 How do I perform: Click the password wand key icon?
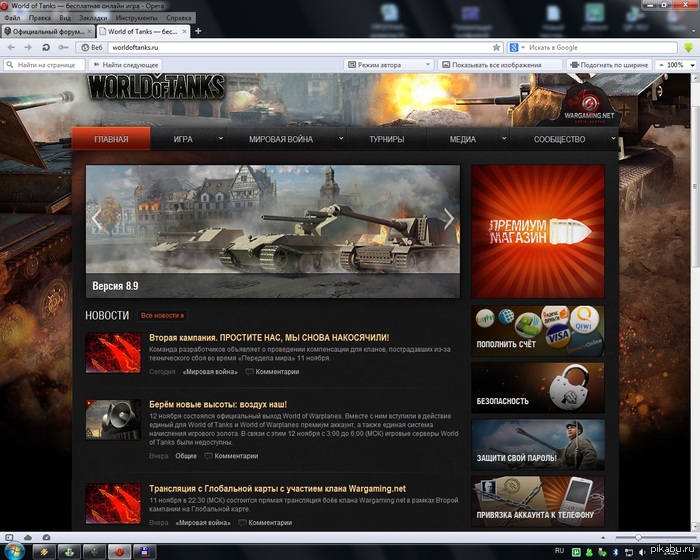tap(63, 47)
